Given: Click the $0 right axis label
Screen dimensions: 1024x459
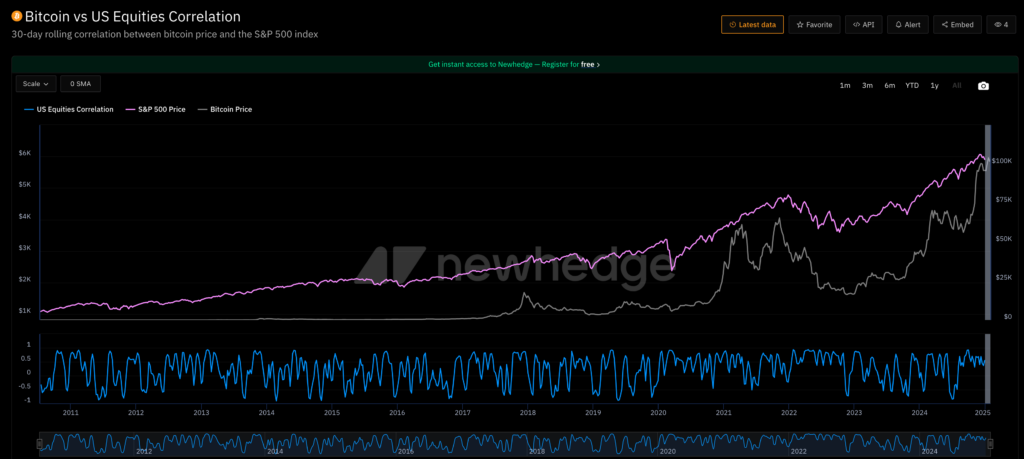Looking at the screenshot, I should pyautogui.click(x=1008, y=317).
